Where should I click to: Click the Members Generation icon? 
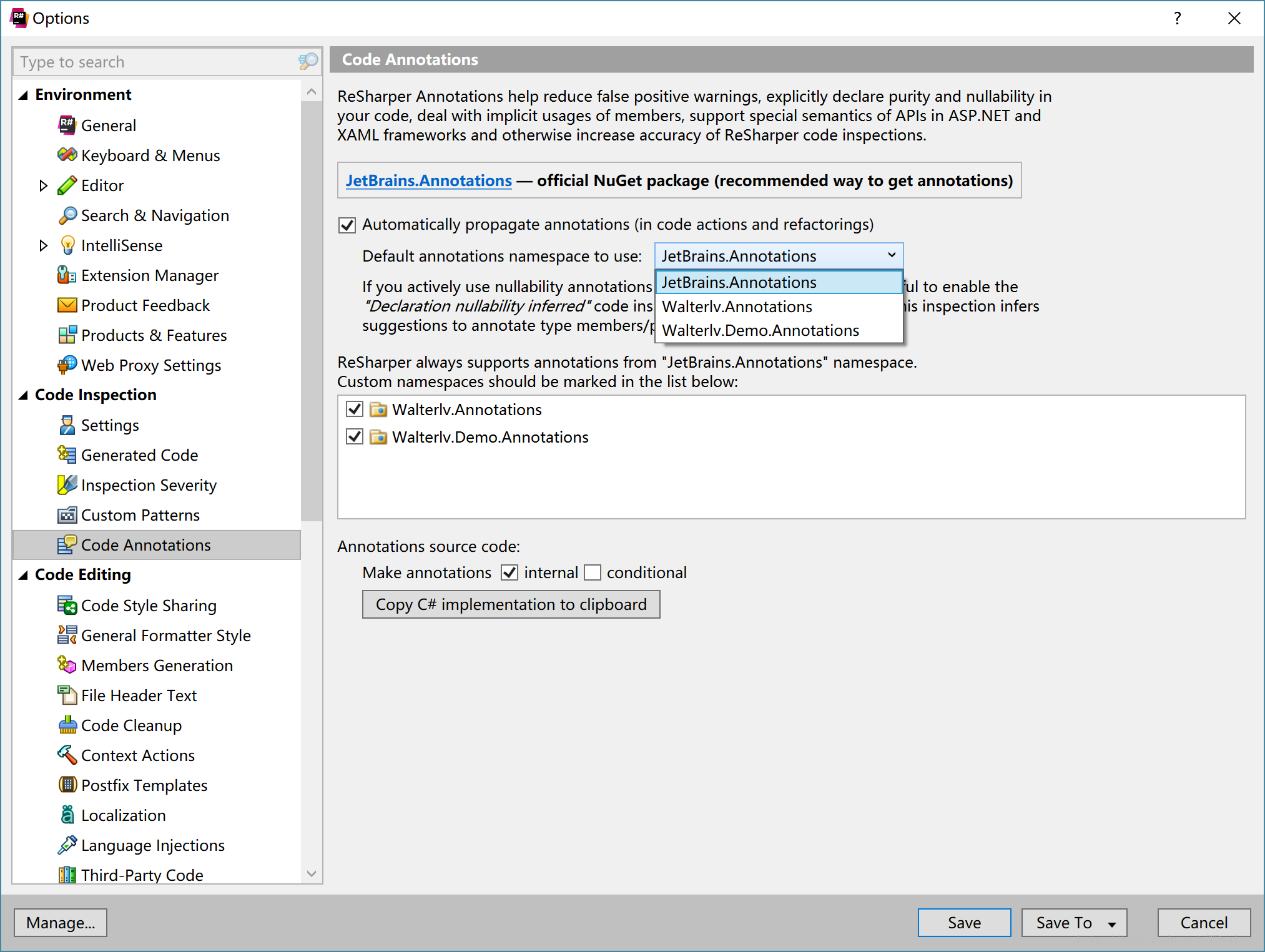click(x=67, y=665)
